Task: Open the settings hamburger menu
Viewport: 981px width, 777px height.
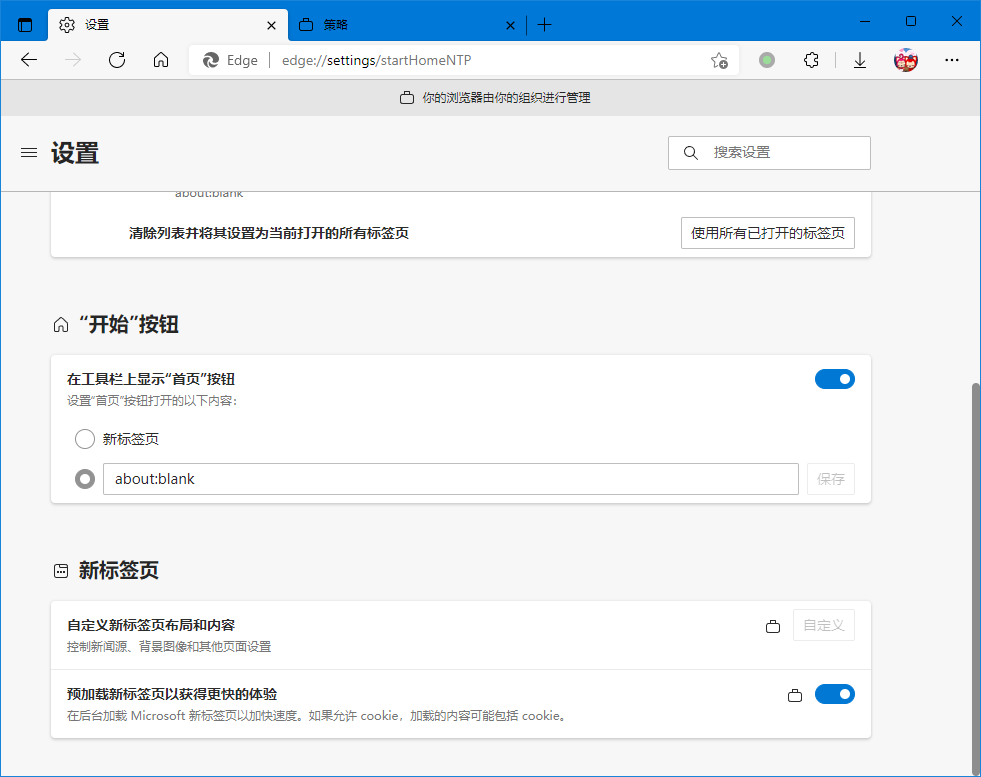Action: [x=29, y=153]
